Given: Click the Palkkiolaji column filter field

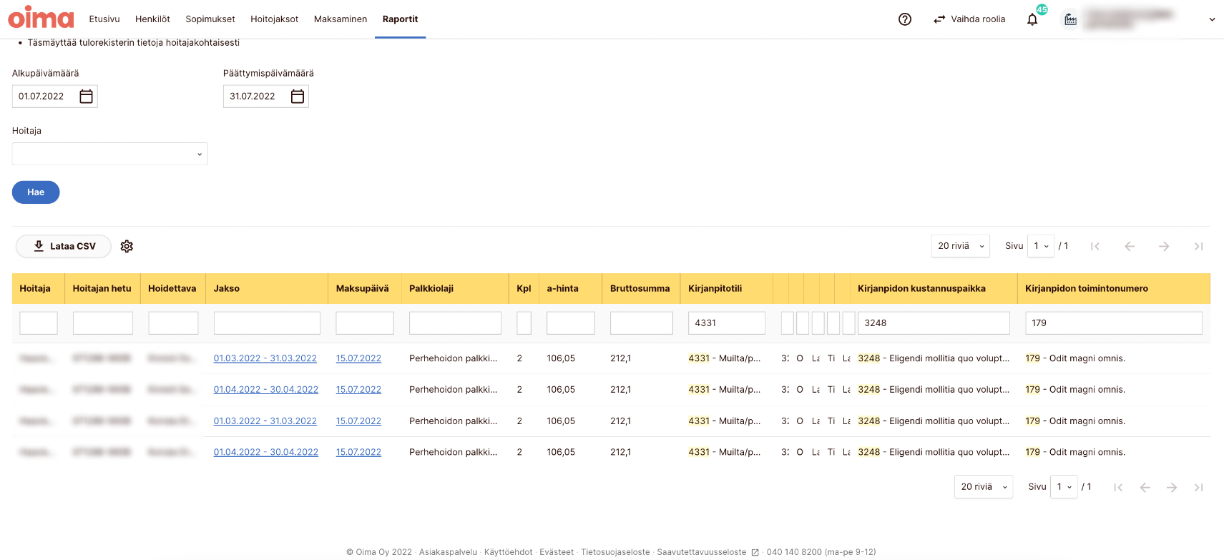Looking at the screenshot, I should [x=455, y=323].
